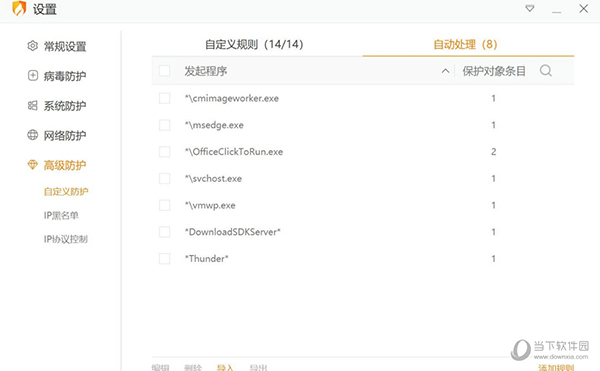The width and height of the screenshot is (600, 371).
Task: Check the box for *\msedge.exe
Action: (x=165, y=125)
